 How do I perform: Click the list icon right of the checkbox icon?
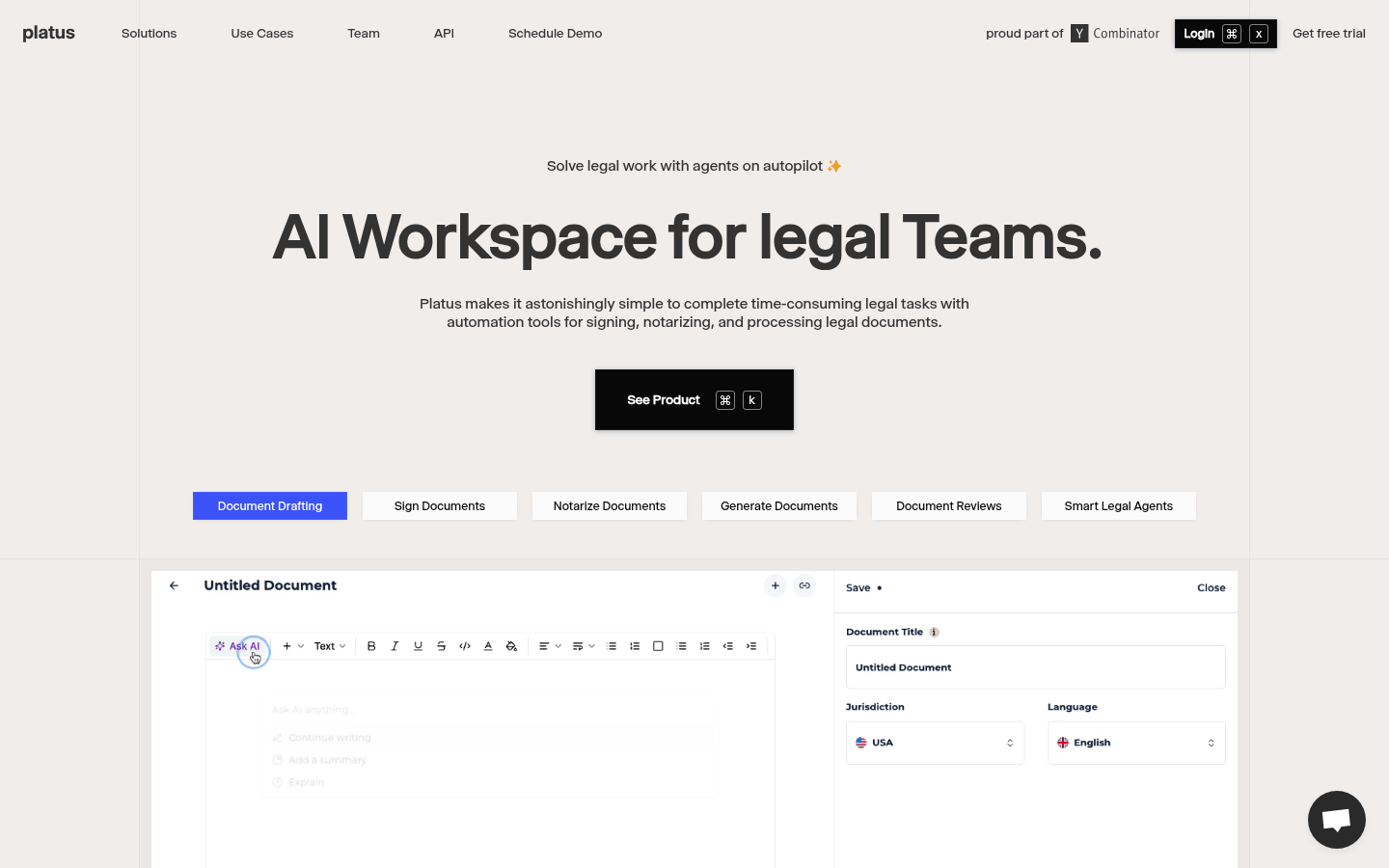(x=681, y=646)
